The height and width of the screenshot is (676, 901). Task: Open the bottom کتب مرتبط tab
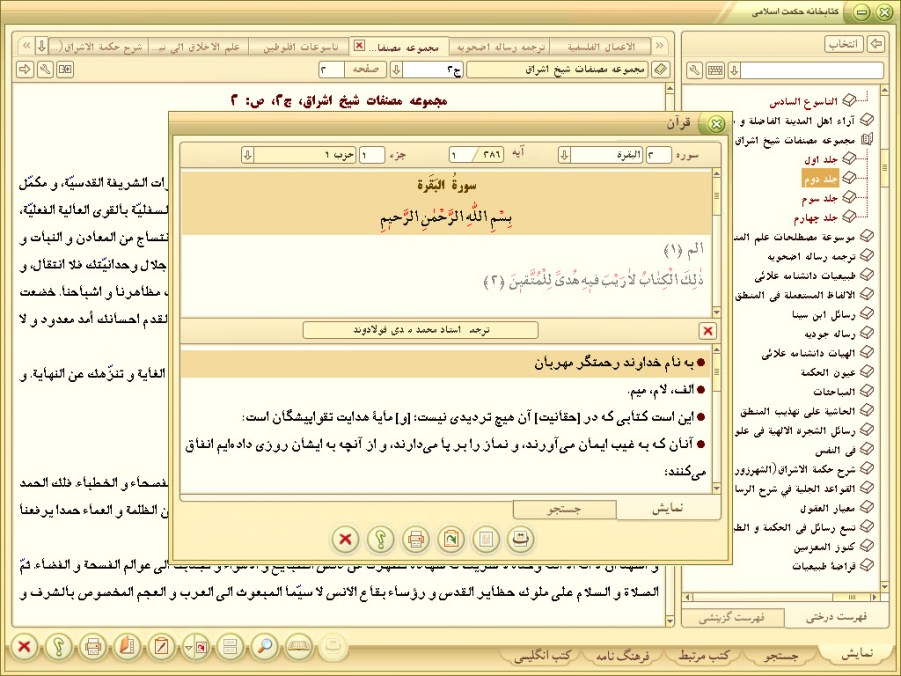(703, 655)
